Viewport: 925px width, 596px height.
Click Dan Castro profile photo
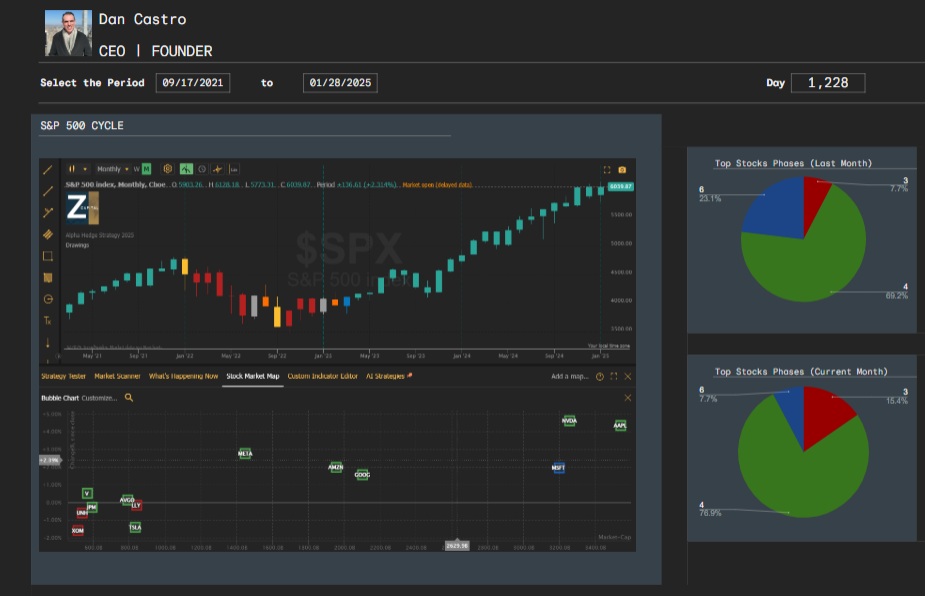[68, 33]
